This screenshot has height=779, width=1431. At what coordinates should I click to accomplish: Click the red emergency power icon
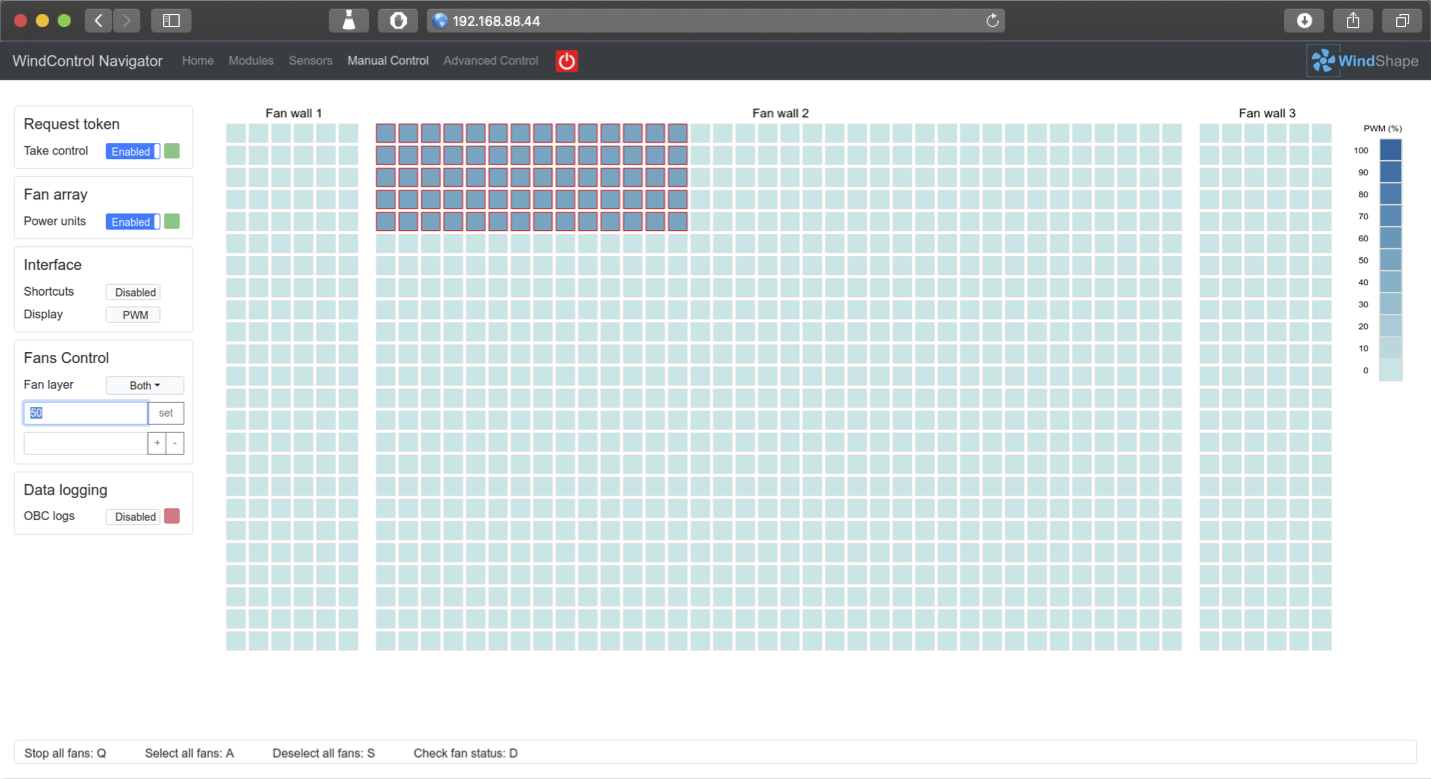click(x=567, y=61)
